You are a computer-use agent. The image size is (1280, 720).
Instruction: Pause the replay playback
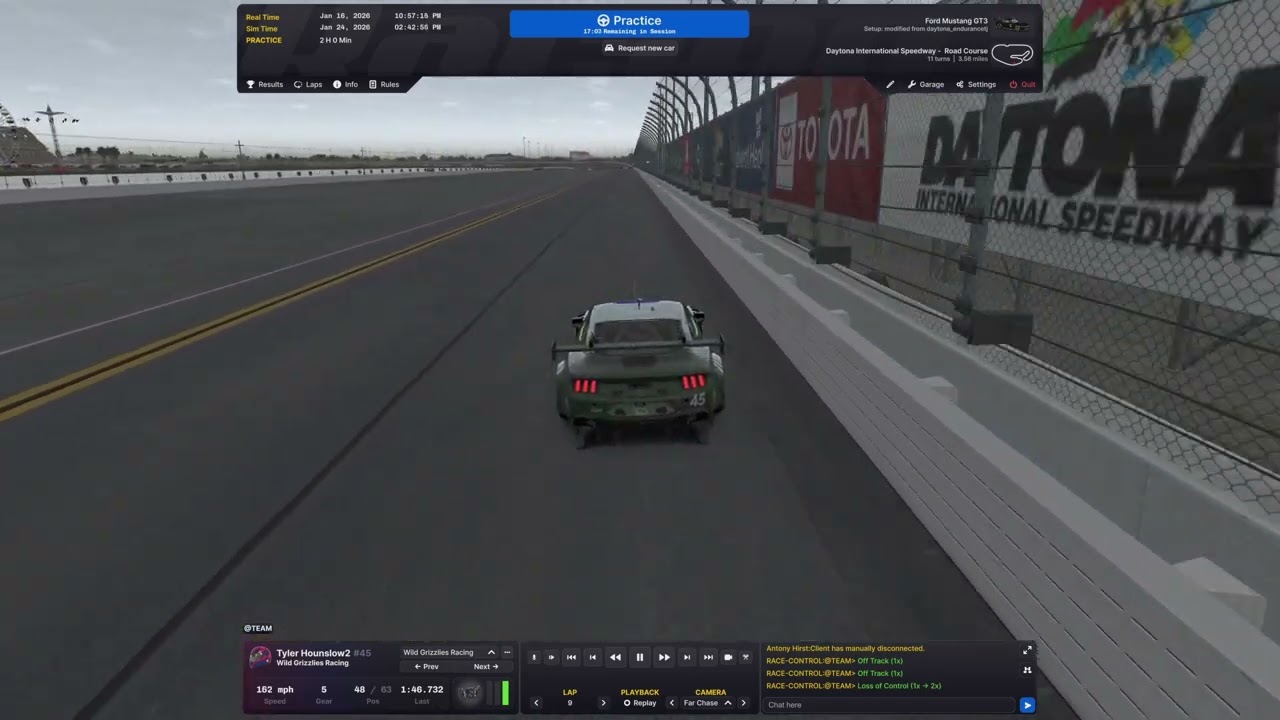tap(640, 657)
